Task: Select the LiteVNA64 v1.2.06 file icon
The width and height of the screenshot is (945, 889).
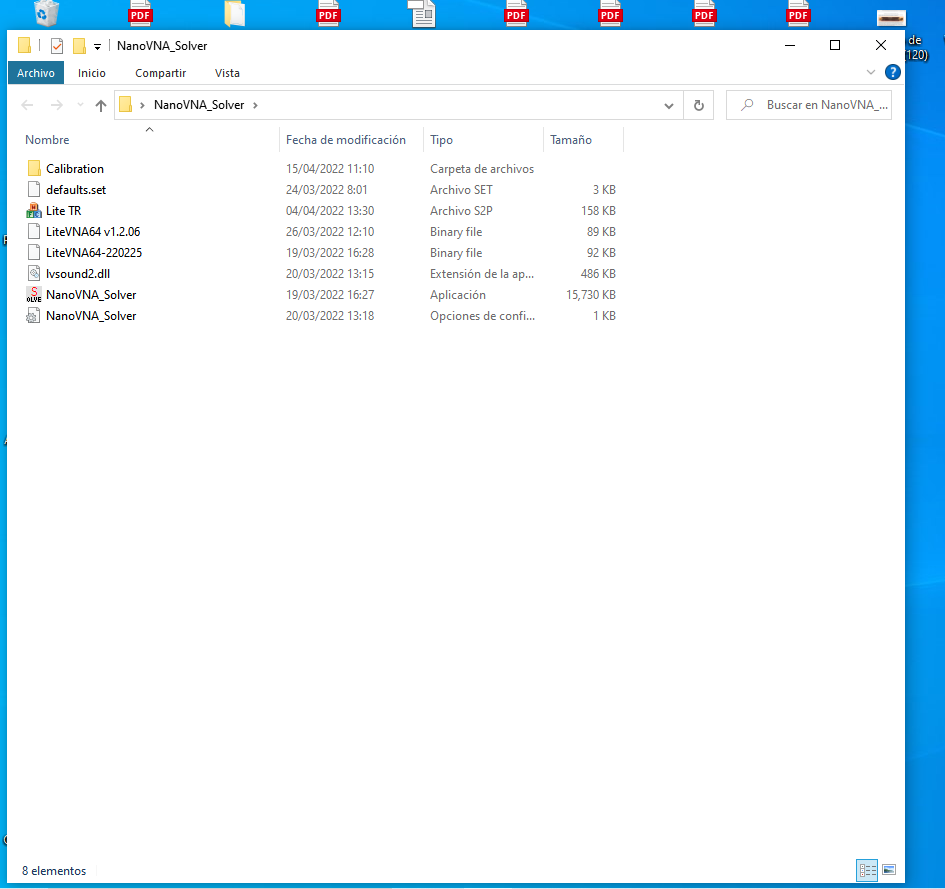Action: click(x=34, y=231)
